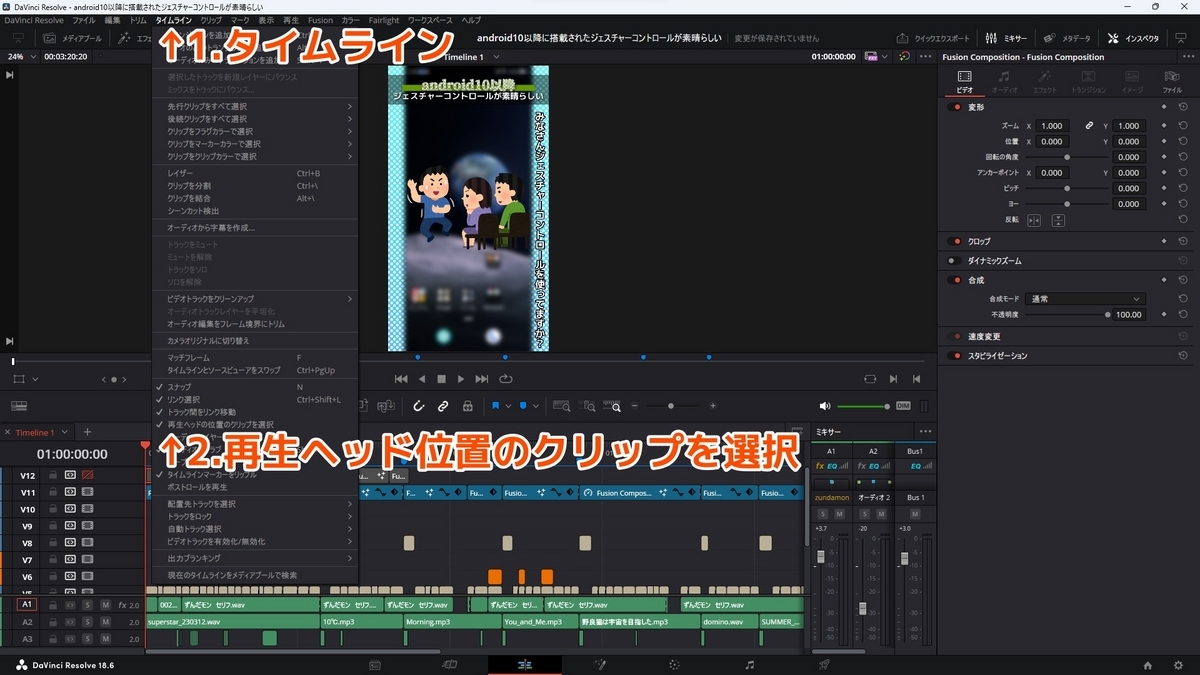Image resolution: width=1200 pixels, height=675 pixels.
Task: Expand the クロップ section in the Inspector
Action: (x=980, y=240)
